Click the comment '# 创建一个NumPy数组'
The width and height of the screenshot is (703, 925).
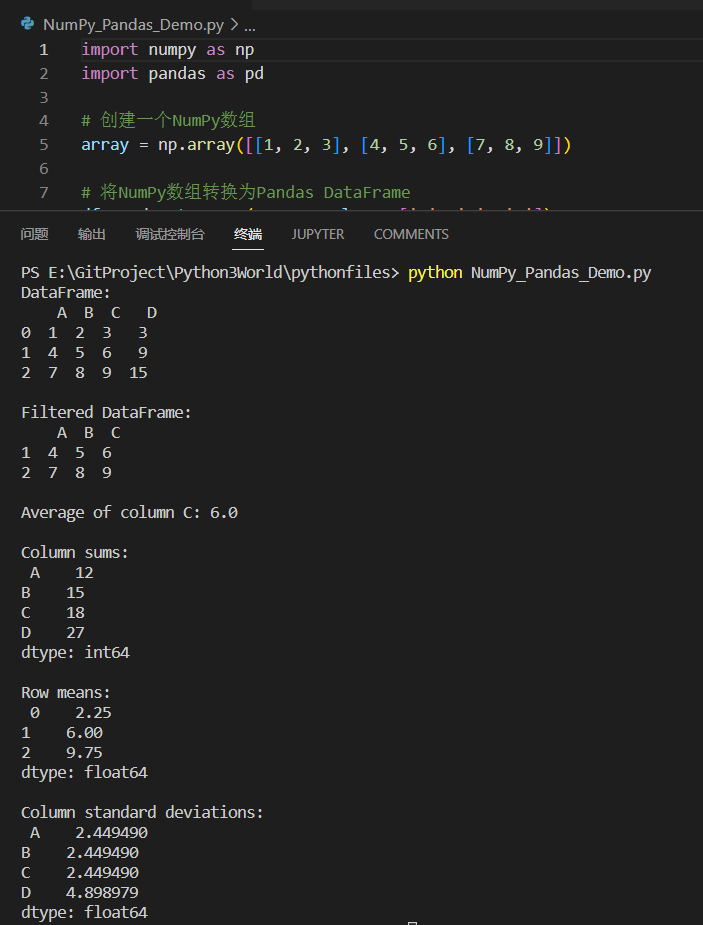click(168, 121)
